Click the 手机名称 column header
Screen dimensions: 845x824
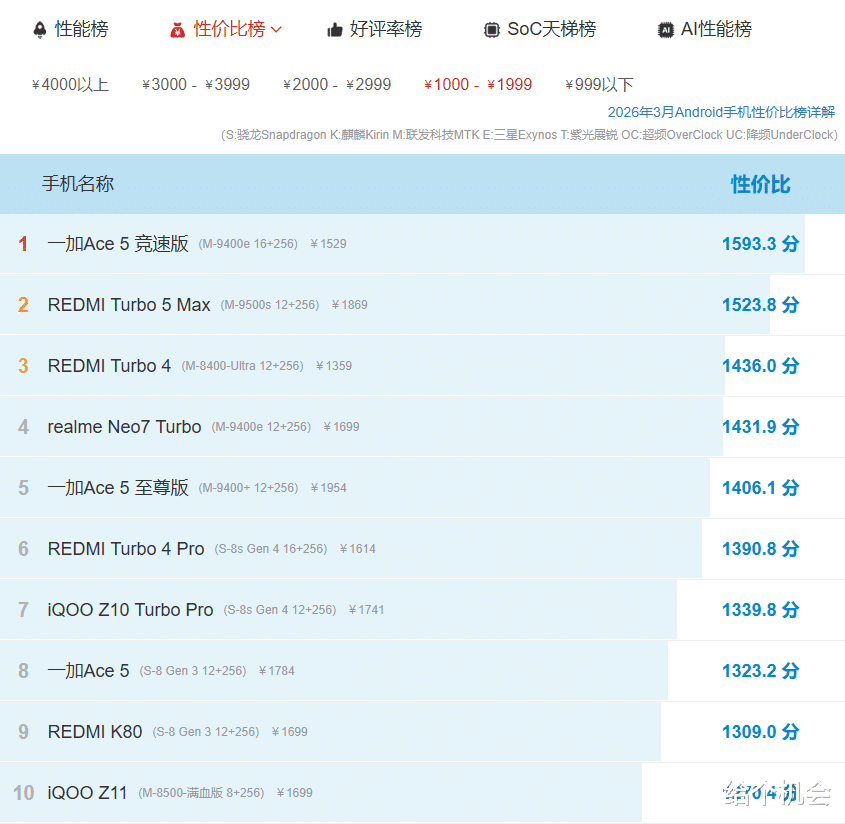click(x=78, y=184)
